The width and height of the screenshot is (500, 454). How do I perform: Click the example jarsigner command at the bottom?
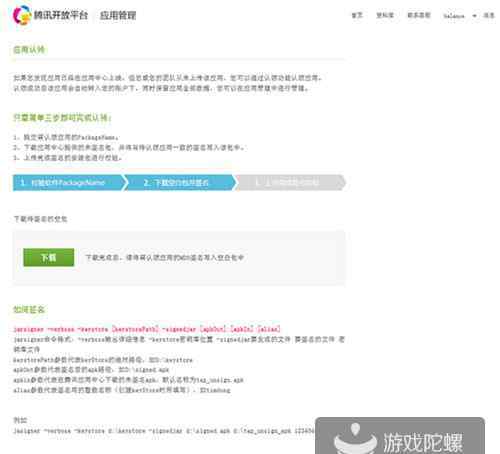pos(163,431)
